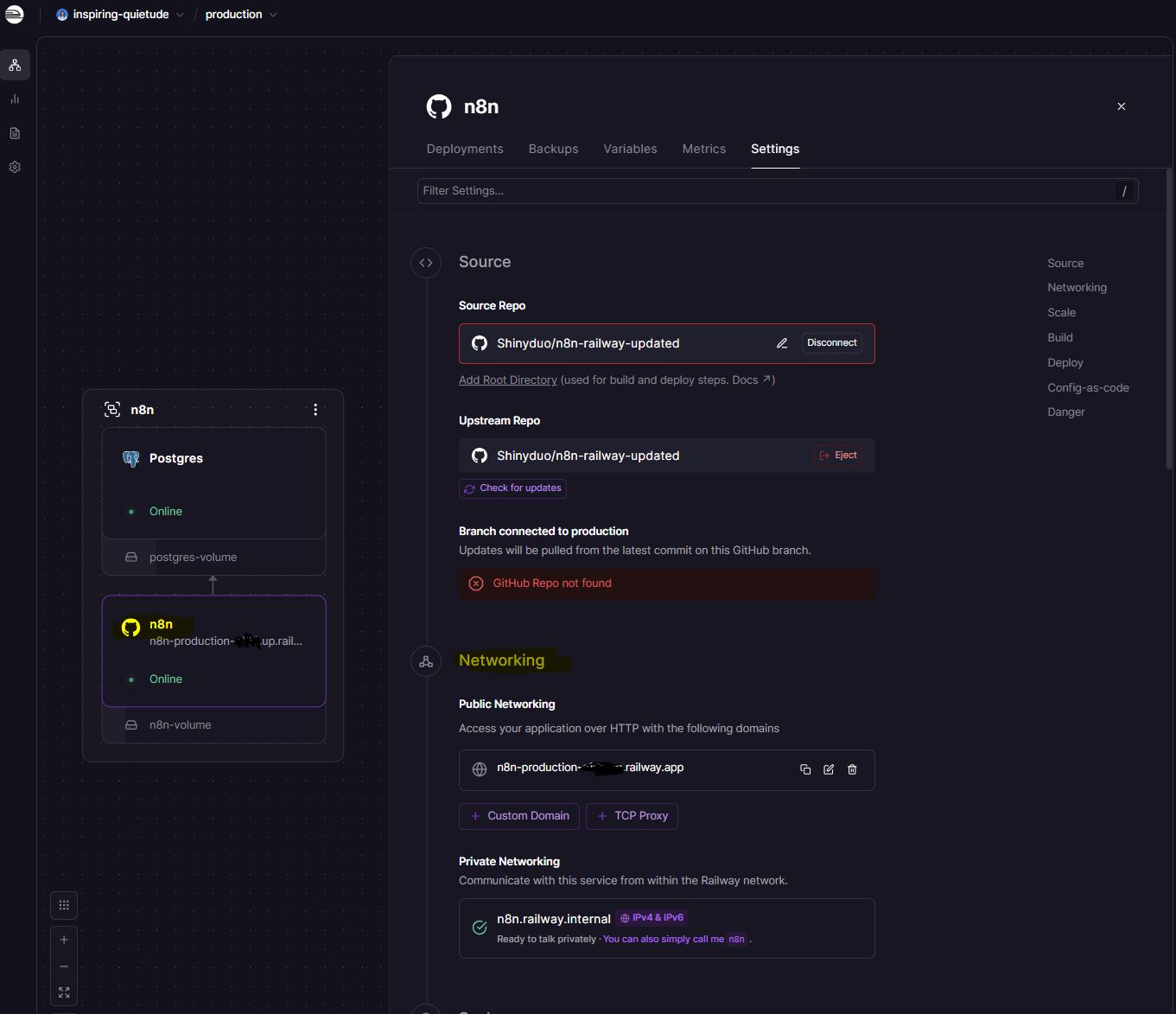Focus the Filter Settings search field
The height and width of the screenshot is (1014, 1176).
[765, 191]
